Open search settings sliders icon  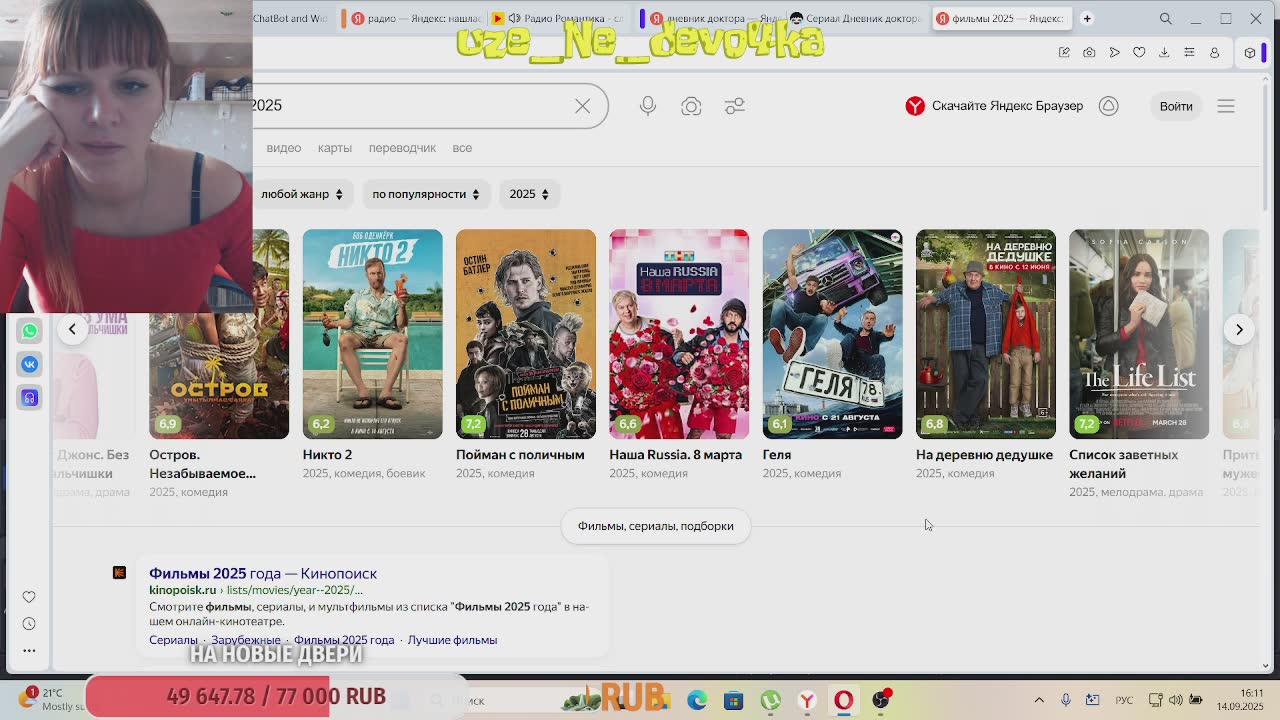[735, 106]
